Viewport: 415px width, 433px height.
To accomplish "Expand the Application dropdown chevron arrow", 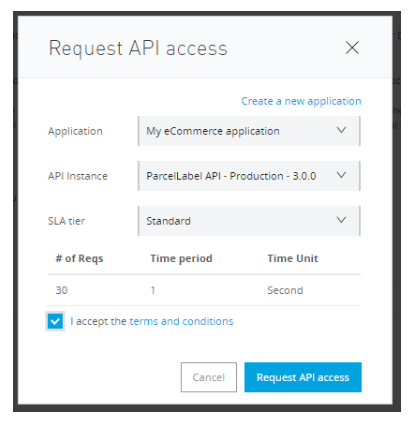I will 341,130.
